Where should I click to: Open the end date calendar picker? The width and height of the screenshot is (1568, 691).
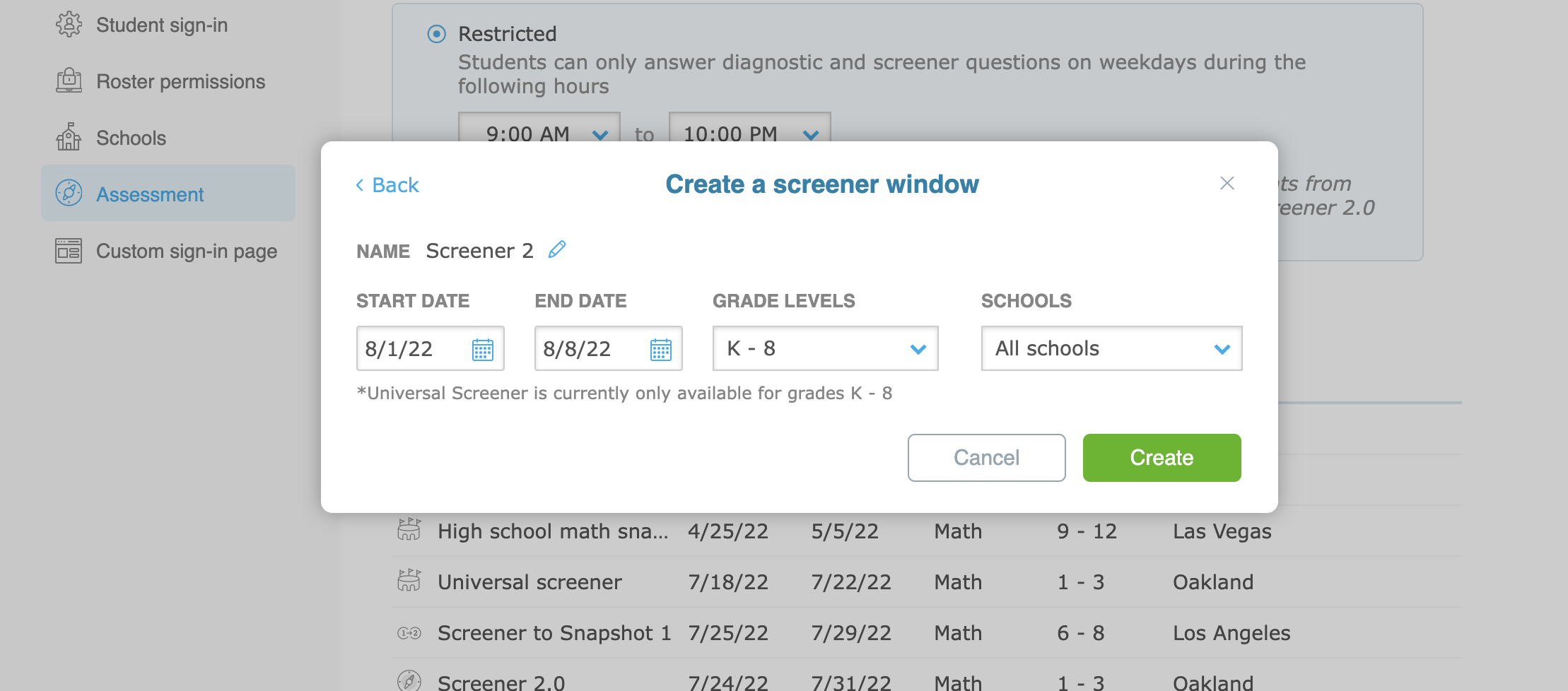661,349
